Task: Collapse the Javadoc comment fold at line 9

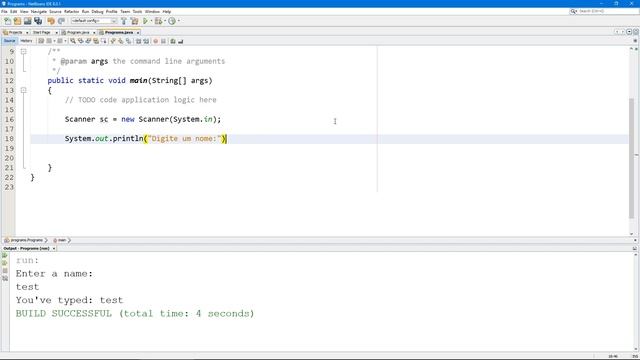Action: click(23, 51)
